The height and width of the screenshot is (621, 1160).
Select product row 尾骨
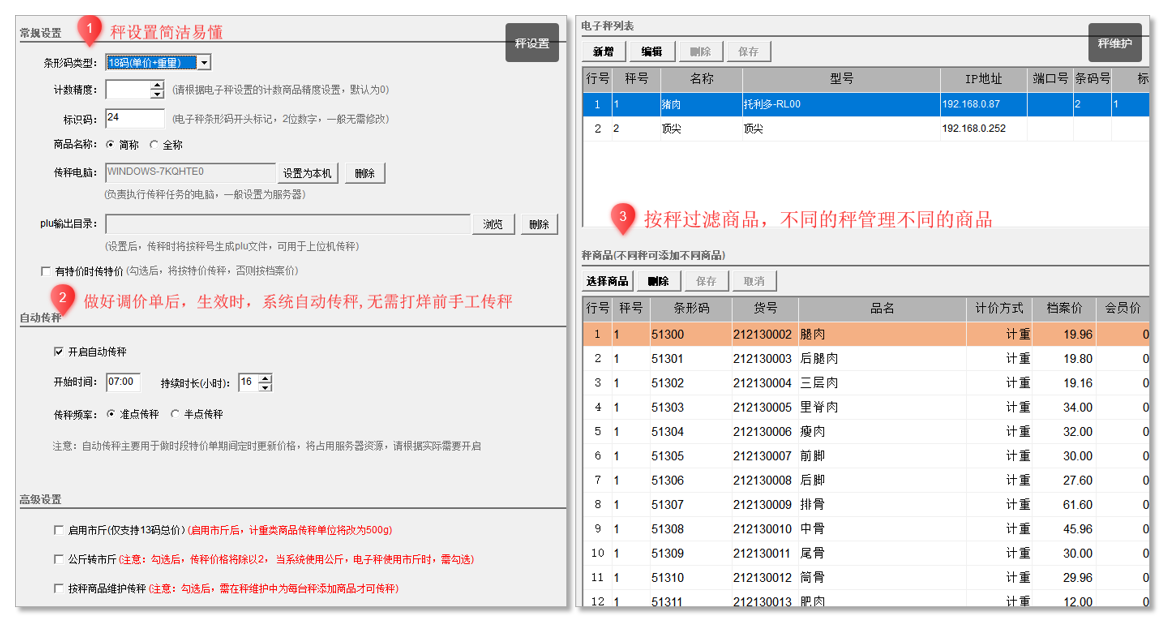point(866,554)
